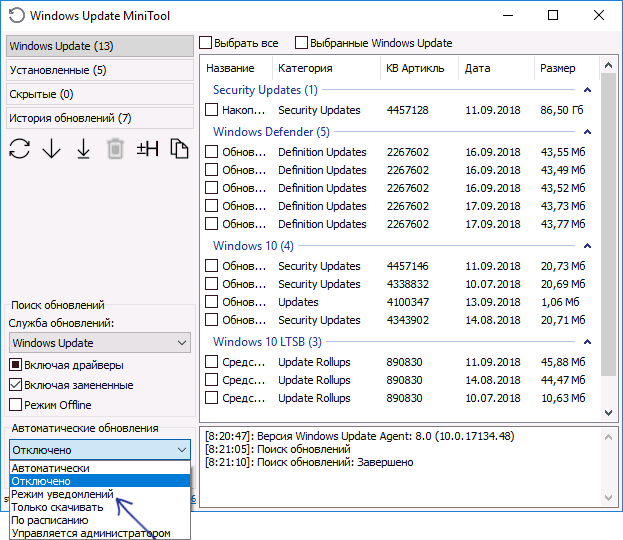The height and width of the screenshot is (540, 623).
Task: Choose 'Управляется администратором' option
Action: [100, 533]
